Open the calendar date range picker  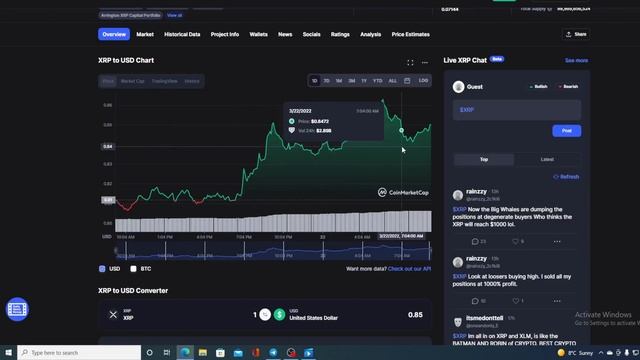coord(407,81)
